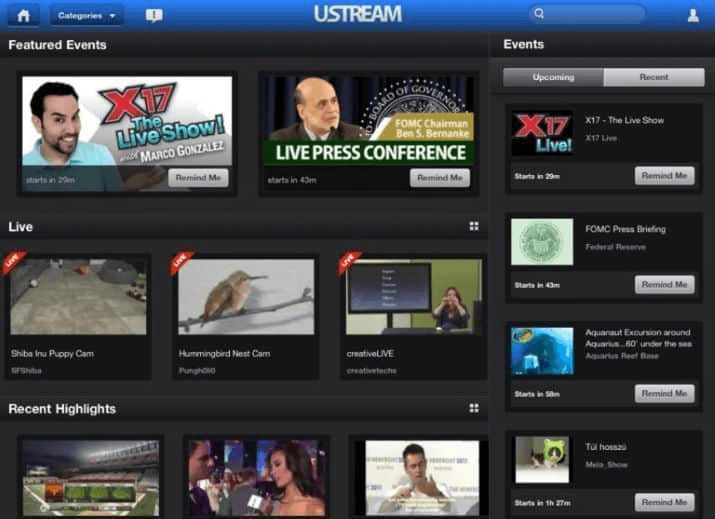Open the notifications speech bubble icon
This screenshot has height=519, width=715.
click(154, 16)
